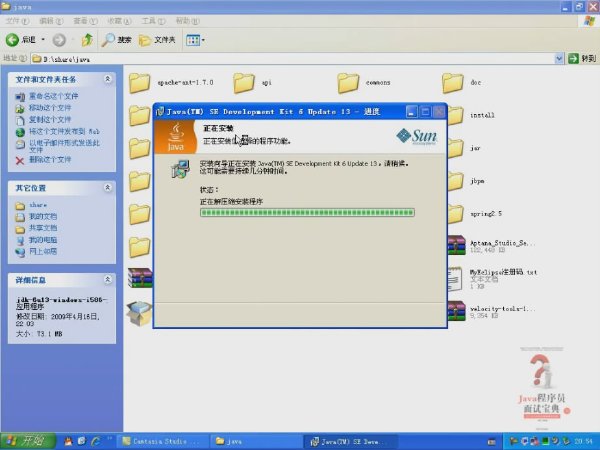Open Shared Documents under Other Places

tap(43, 228)
